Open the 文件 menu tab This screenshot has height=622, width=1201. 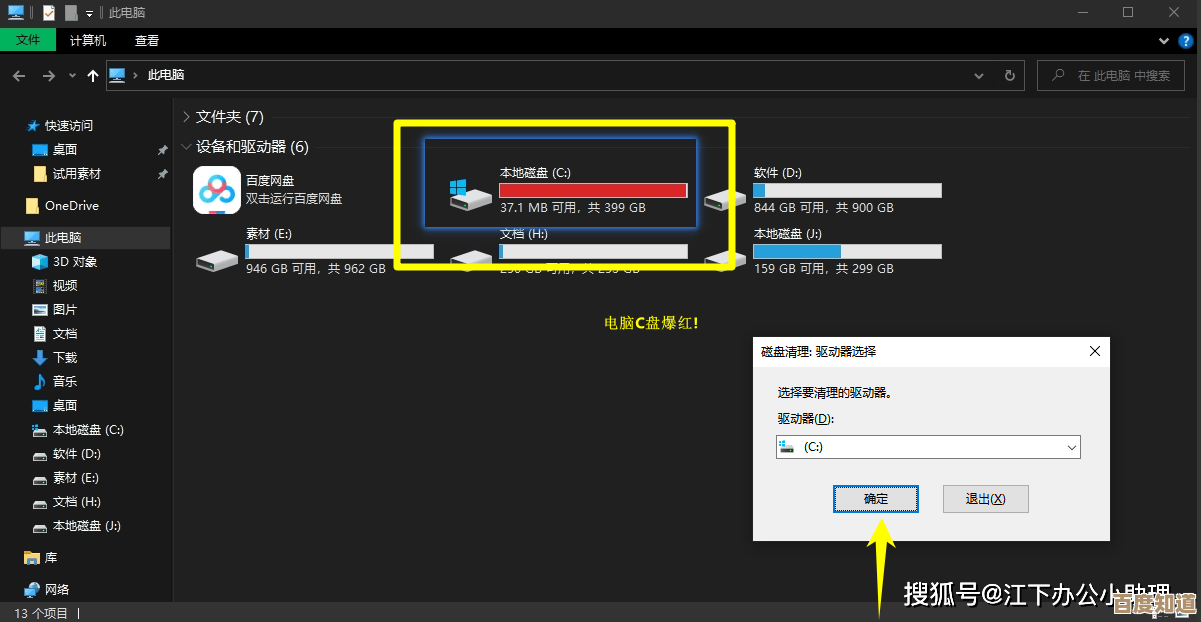[28, 41]
